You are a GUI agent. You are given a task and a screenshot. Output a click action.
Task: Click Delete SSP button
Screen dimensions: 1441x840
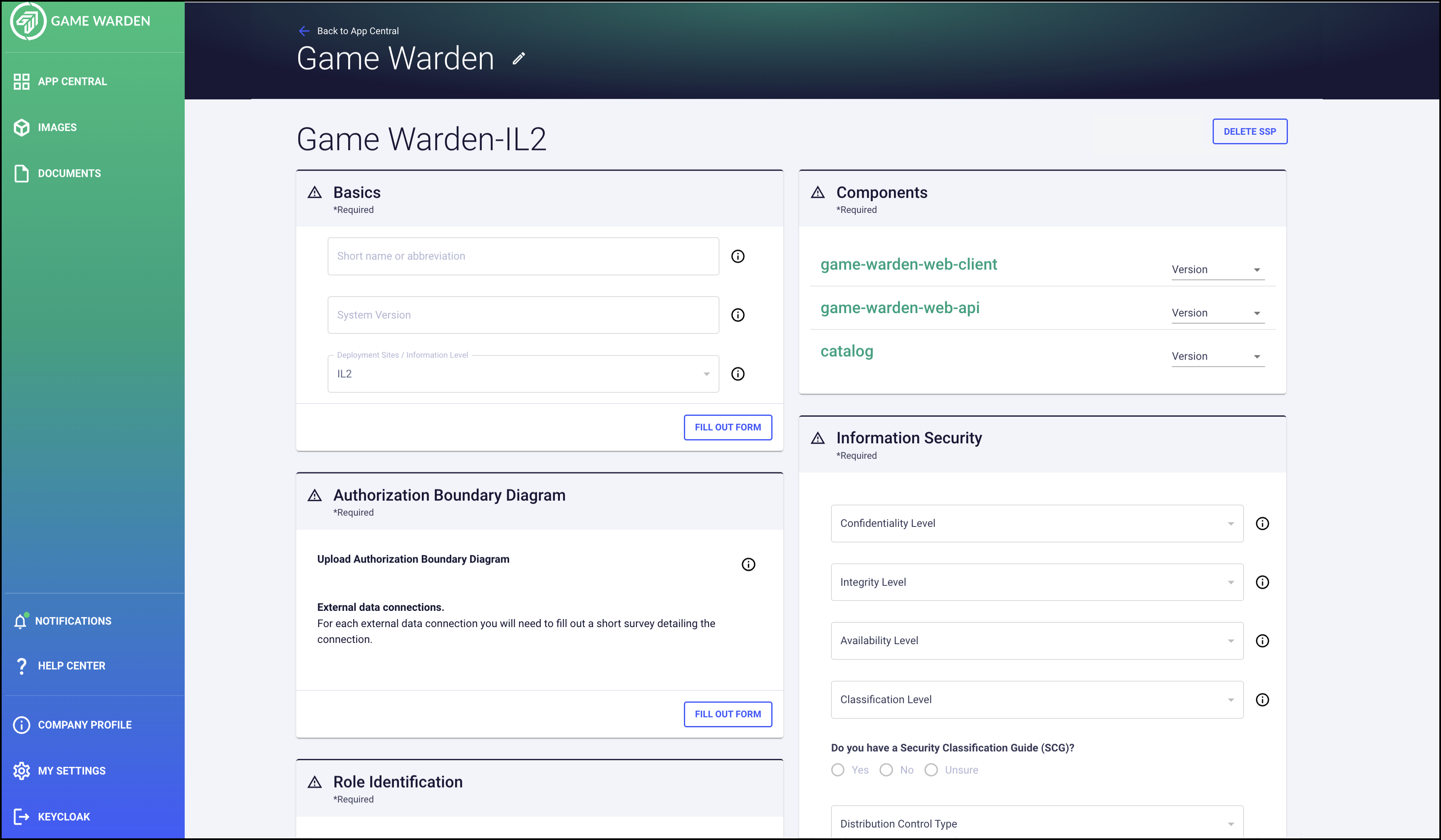(x=1250, y=131)
